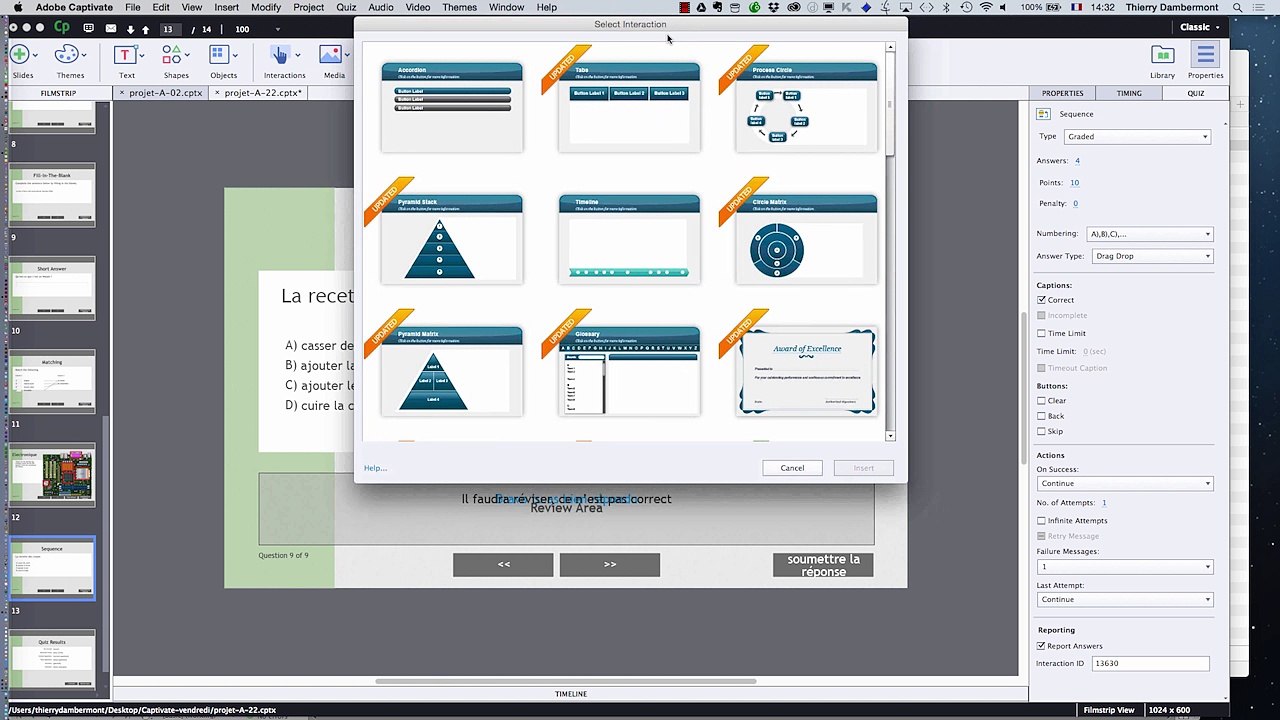
Task: Enable the Time Limit checkbox
Action: tap(1041, 333)
